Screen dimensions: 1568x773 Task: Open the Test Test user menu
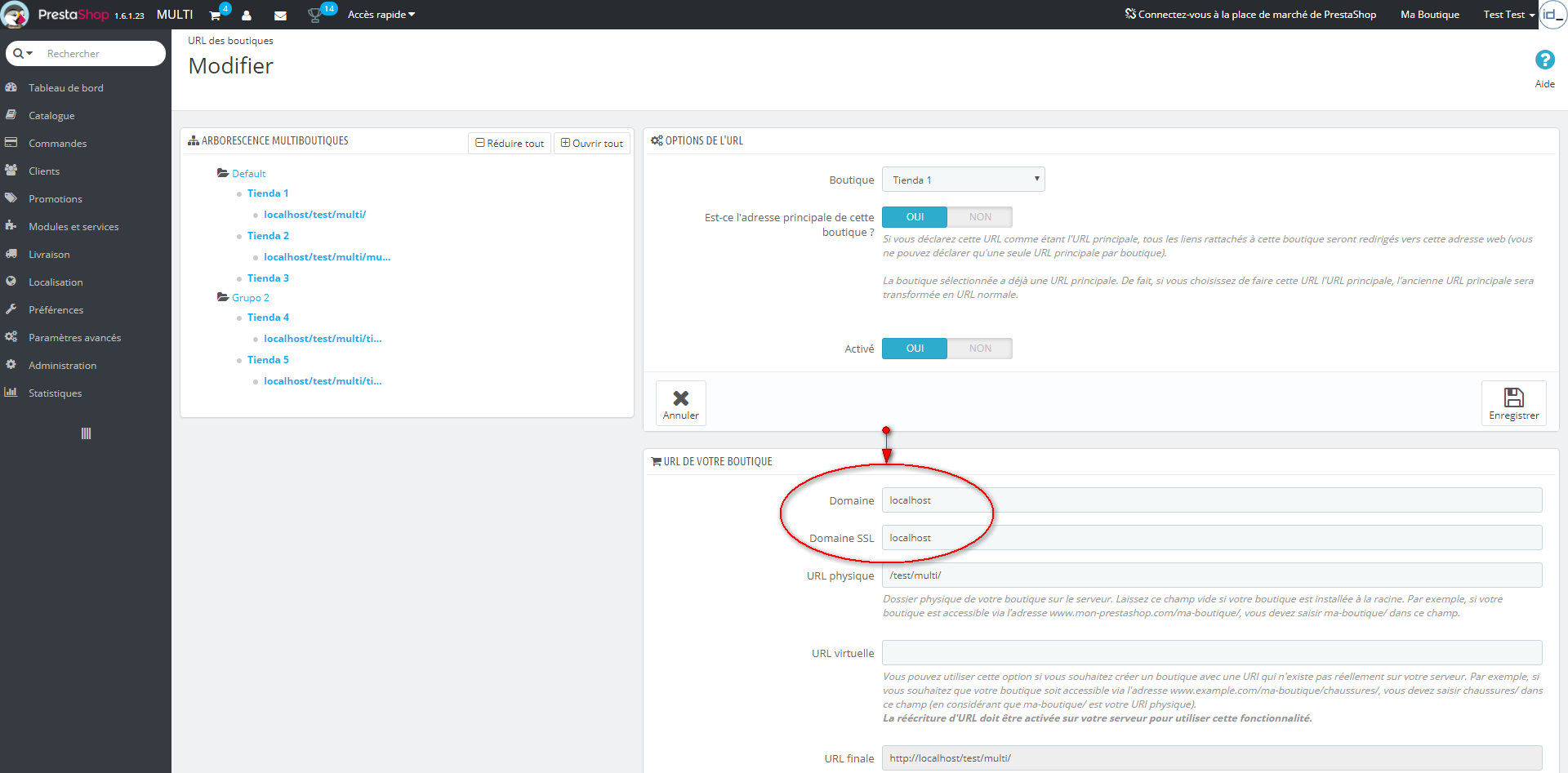pos(1508,15)
